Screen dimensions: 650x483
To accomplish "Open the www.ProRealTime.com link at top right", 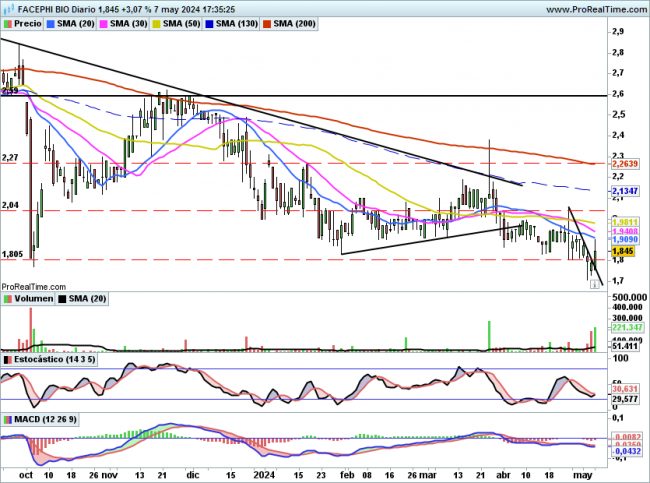I will (590, 8).
